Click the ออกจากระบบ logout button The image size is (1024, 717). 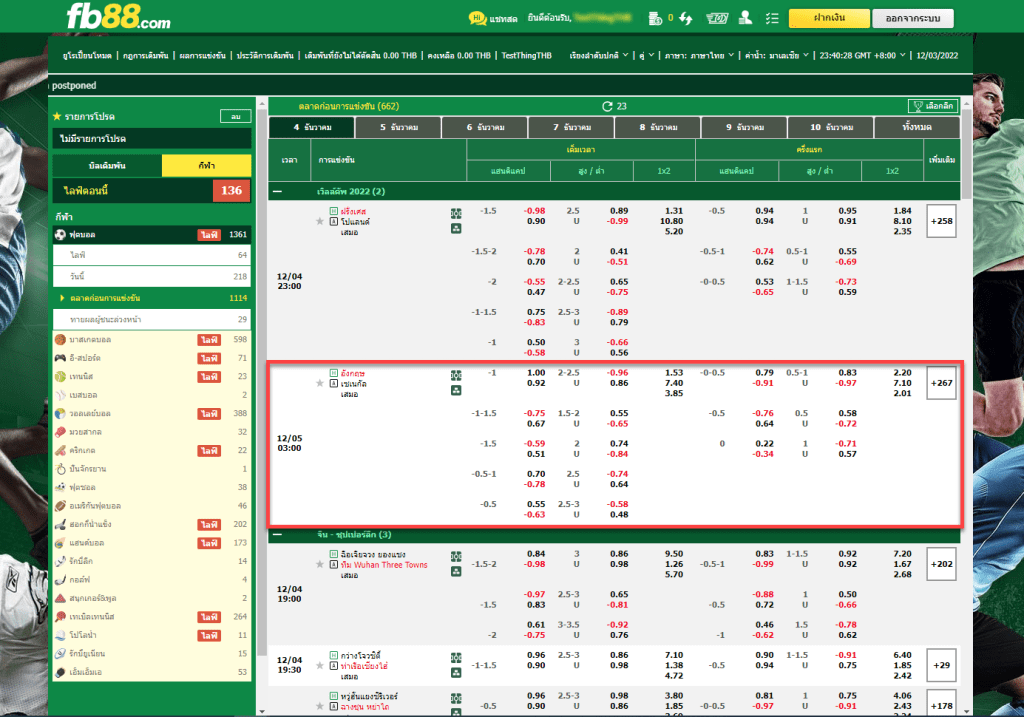(912, 18)
